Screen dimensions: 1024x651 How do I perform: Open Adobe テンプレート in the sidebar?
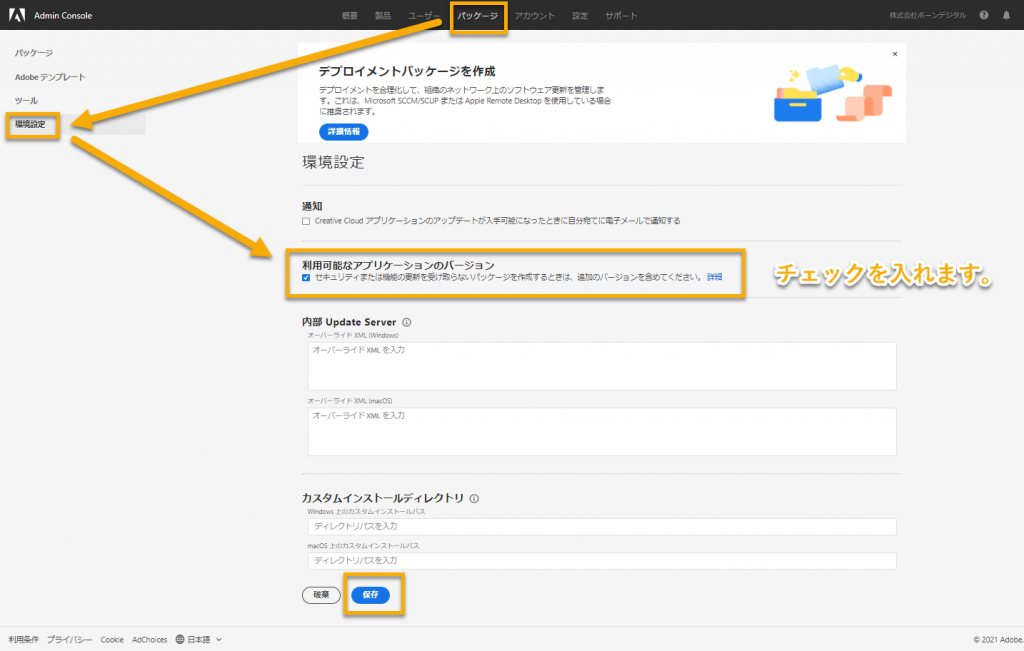(50, 77)
